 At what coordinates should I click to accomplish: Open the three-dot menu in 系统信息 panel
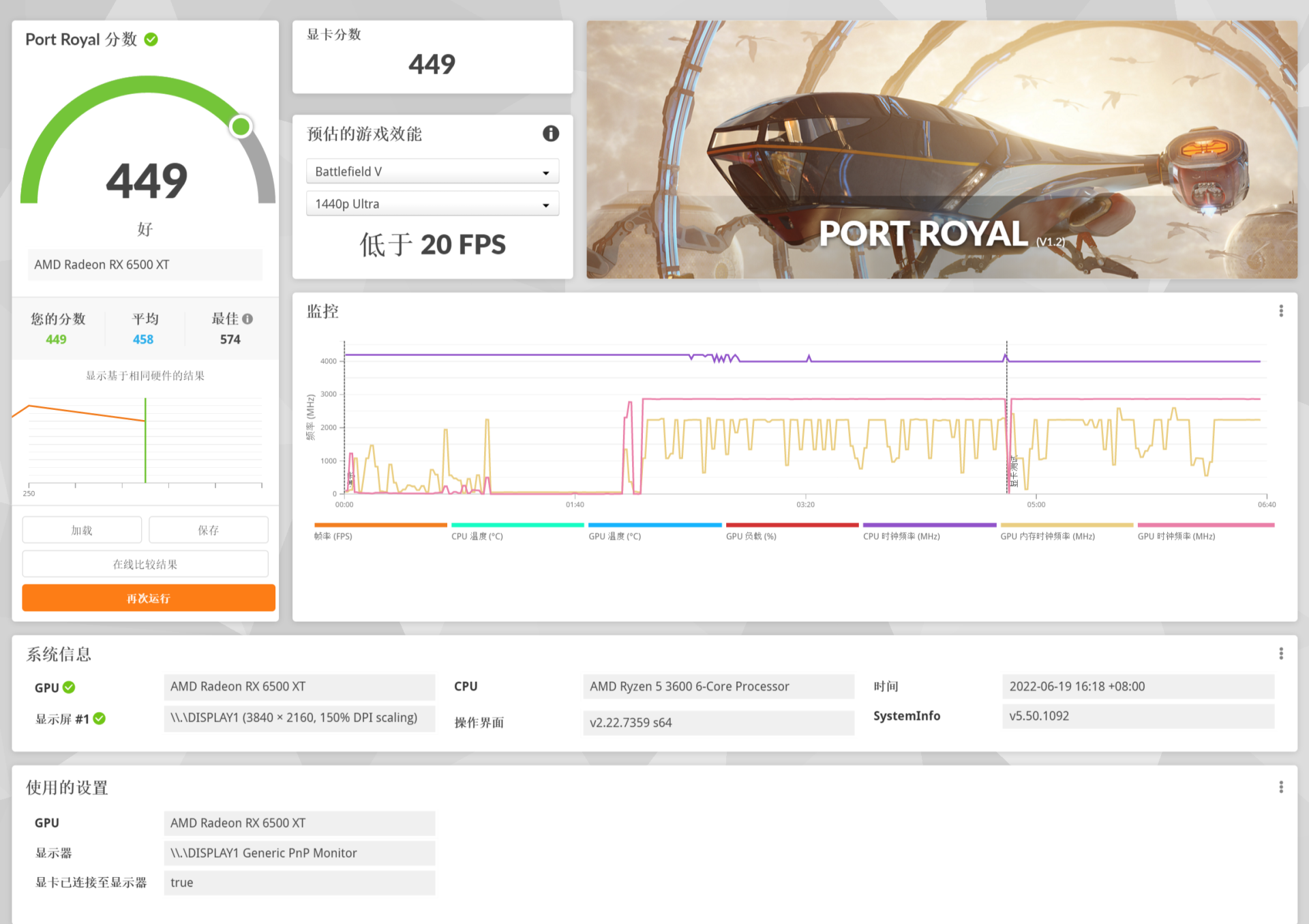tap(1281, 653)
